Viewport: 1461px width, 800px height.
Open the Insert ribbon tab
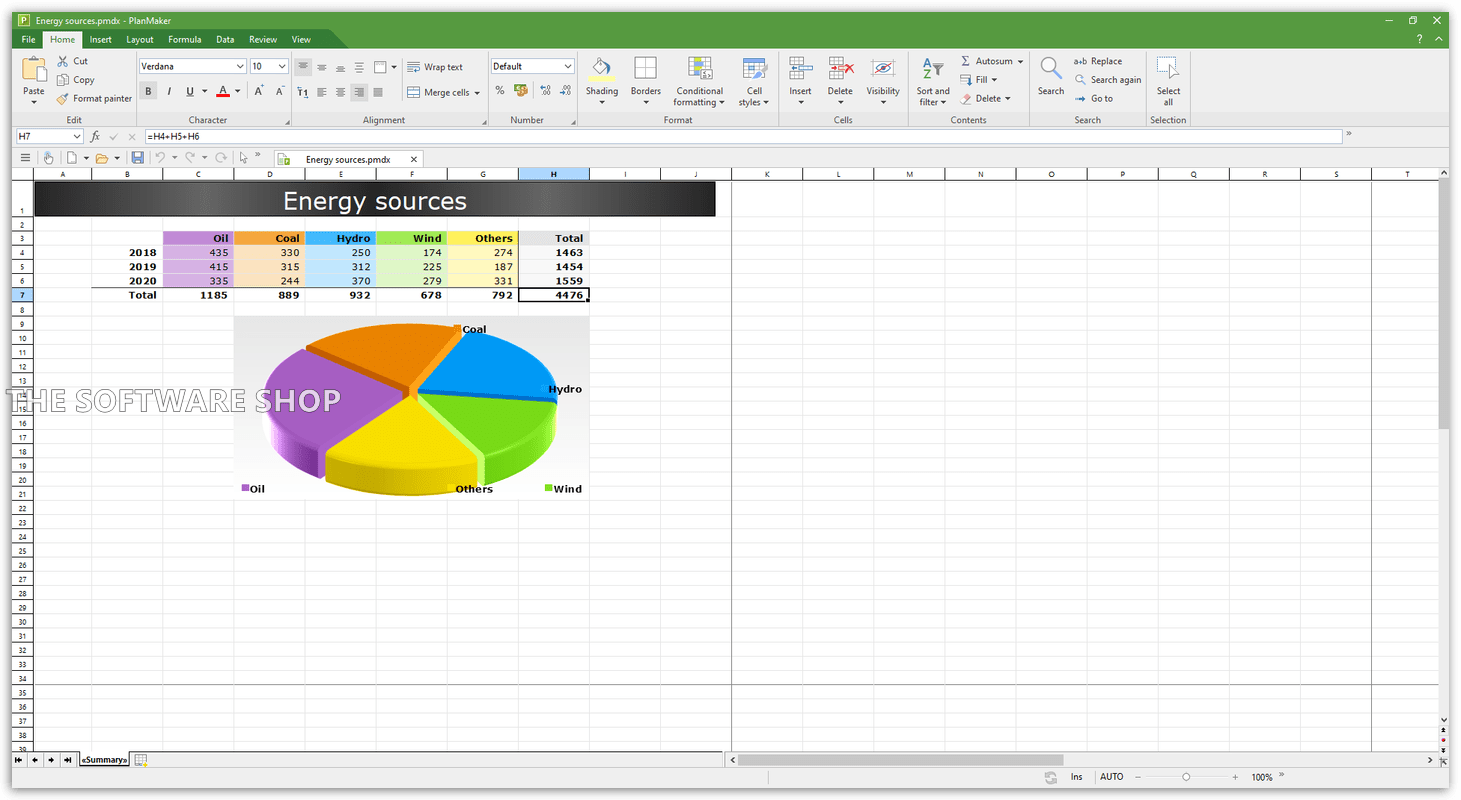[x=100, y=39]
